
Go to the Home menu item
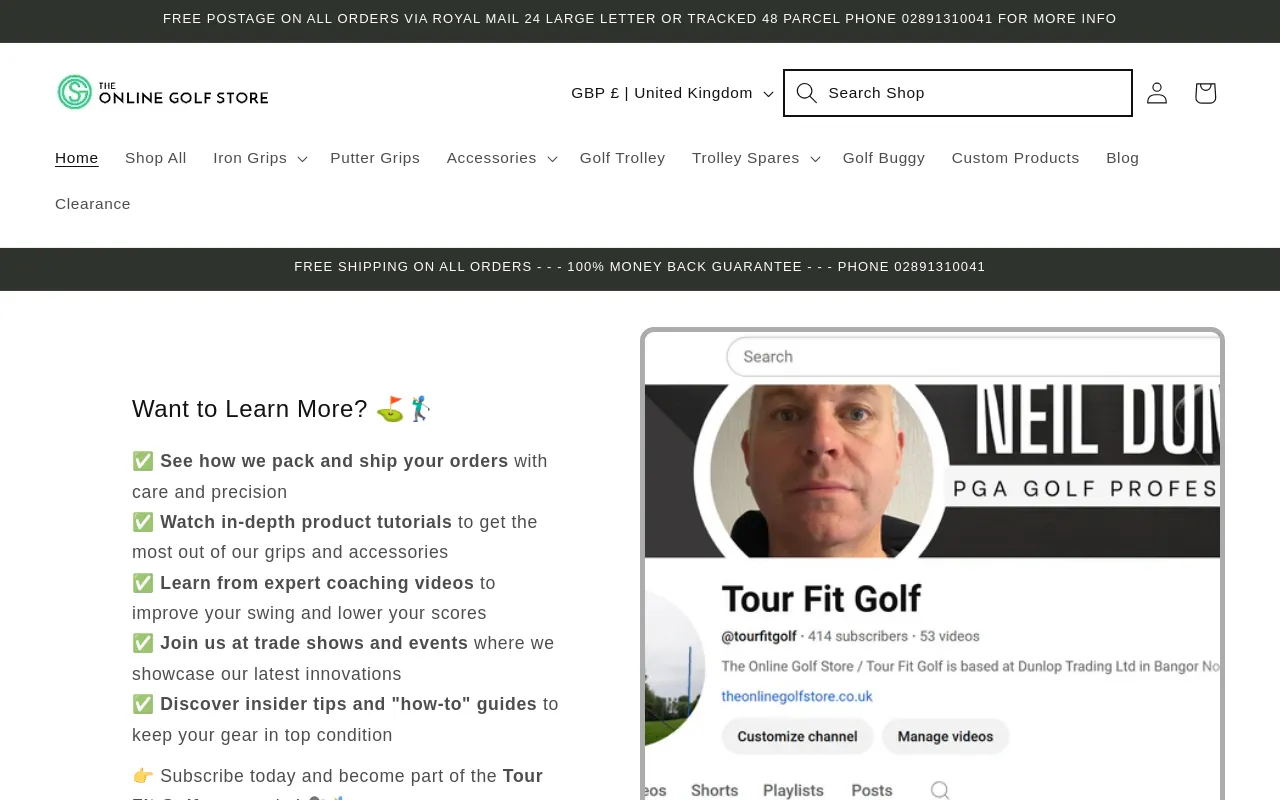click(x=77, y=158)
